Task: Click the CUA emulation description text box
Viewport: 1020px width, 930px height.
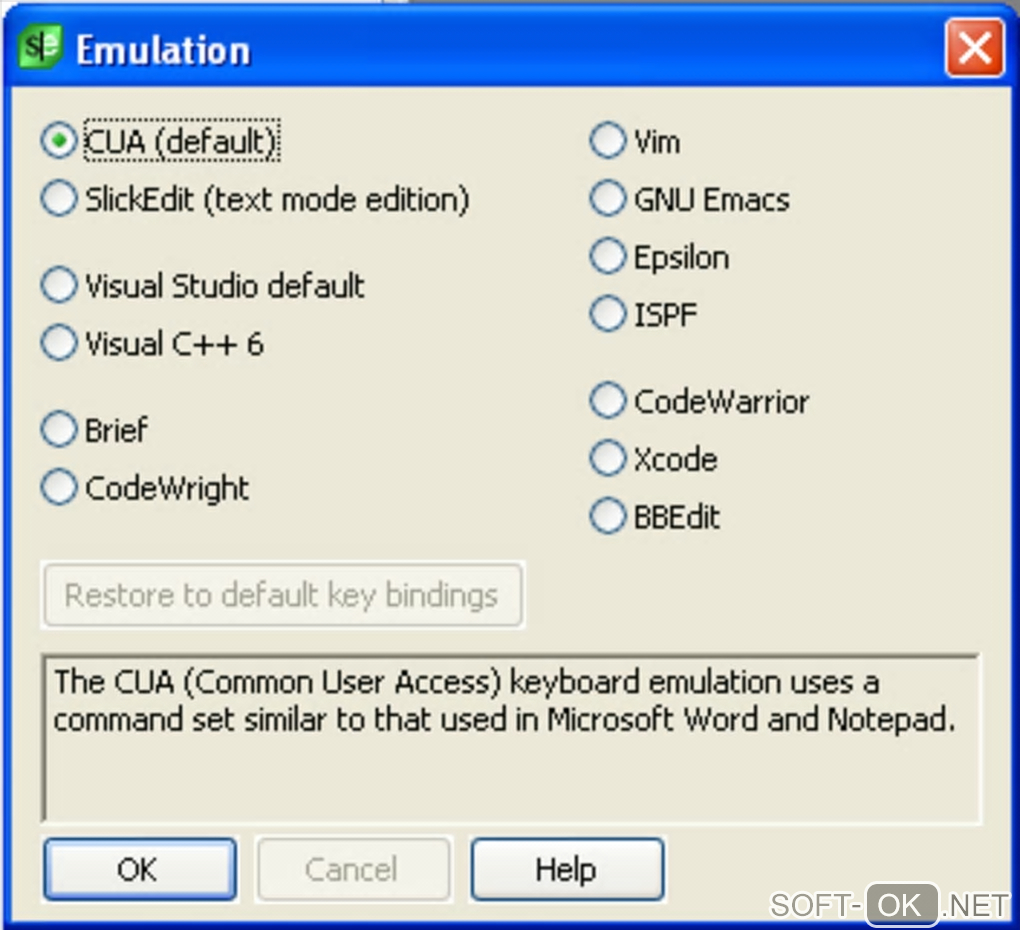Action: pyautogui.click(x=510, y=738)
